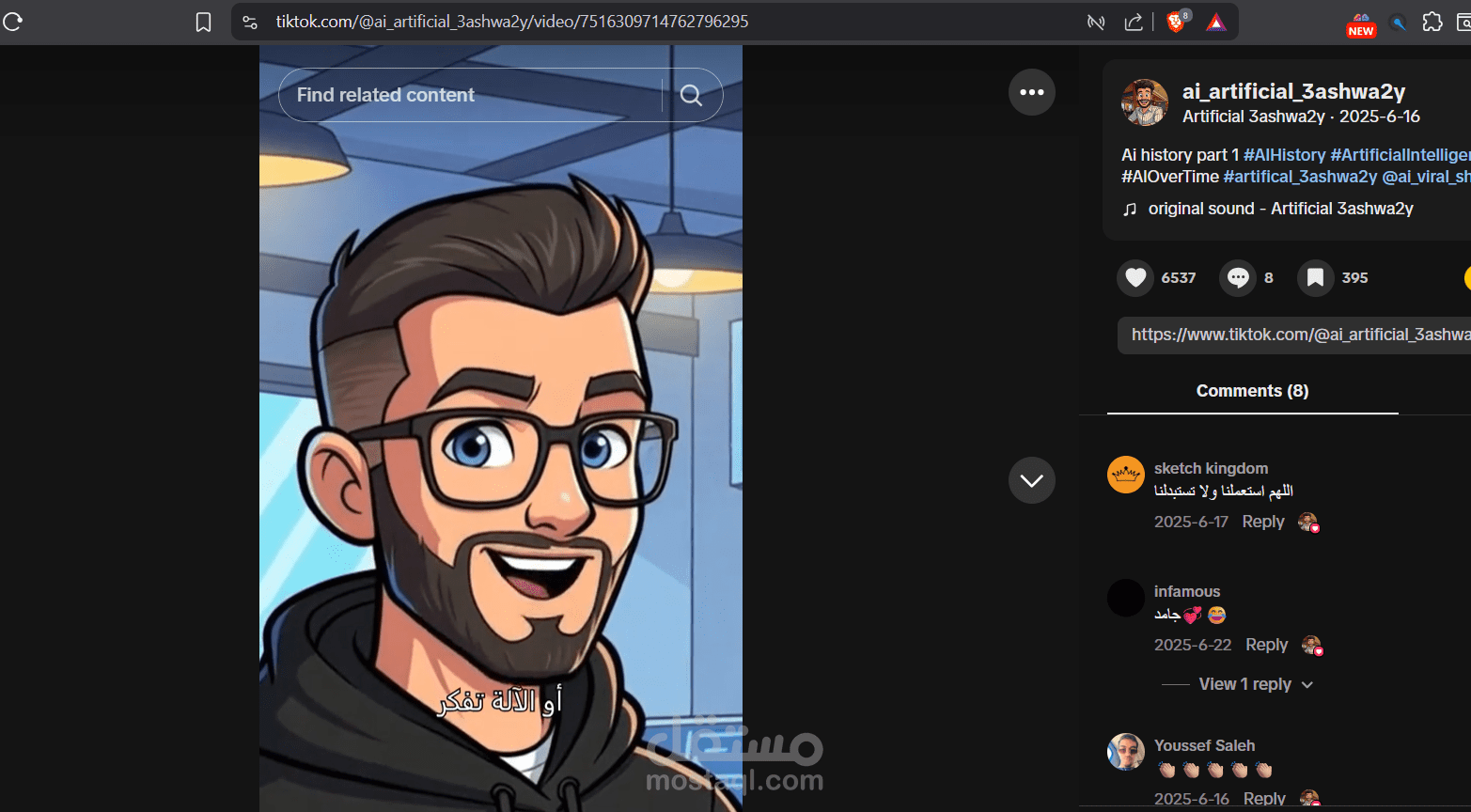Click the tiktok.com URL in address bar
This screenshot has height=812, width=1471.
pos(512,22)
